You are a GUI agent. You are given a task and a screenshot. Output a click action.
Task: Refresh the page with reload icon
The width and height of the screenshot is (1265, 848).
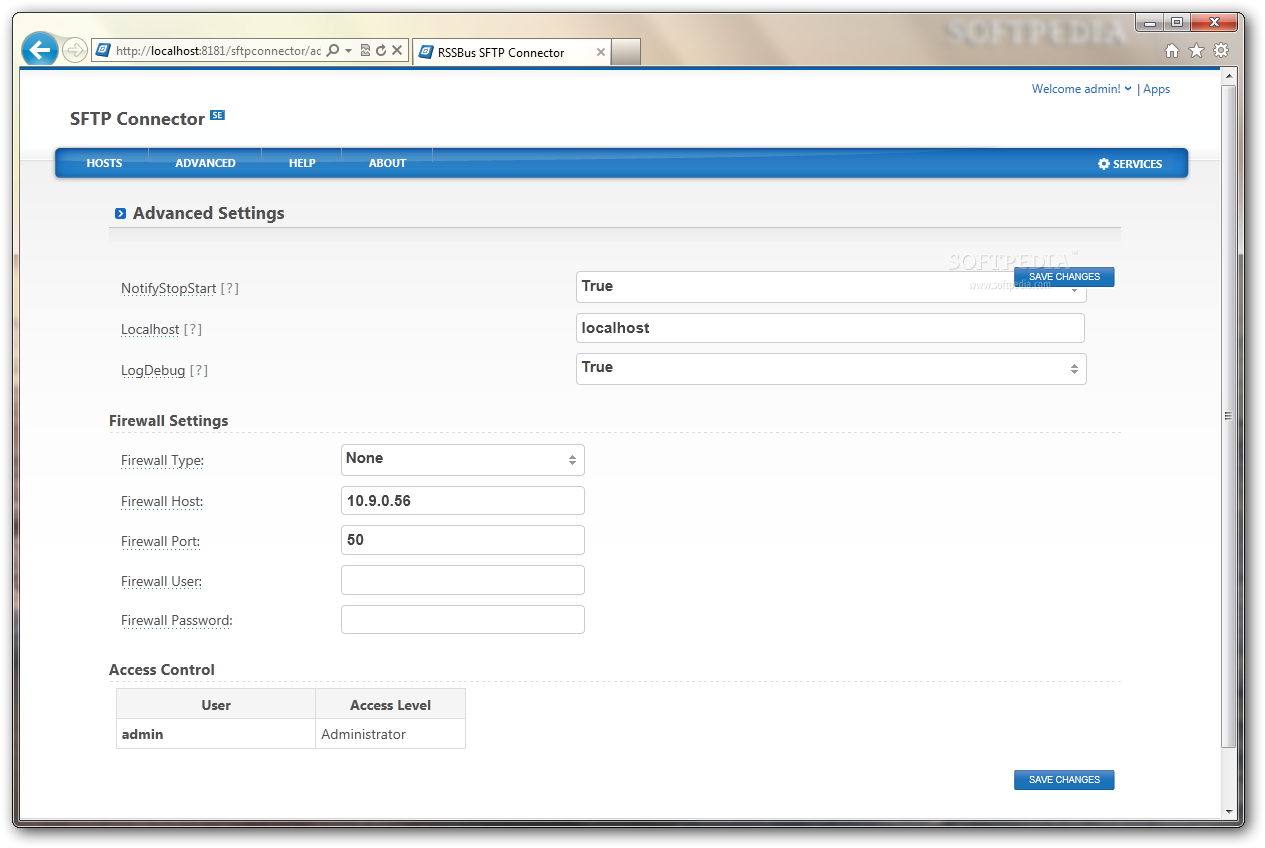(381, 50)
